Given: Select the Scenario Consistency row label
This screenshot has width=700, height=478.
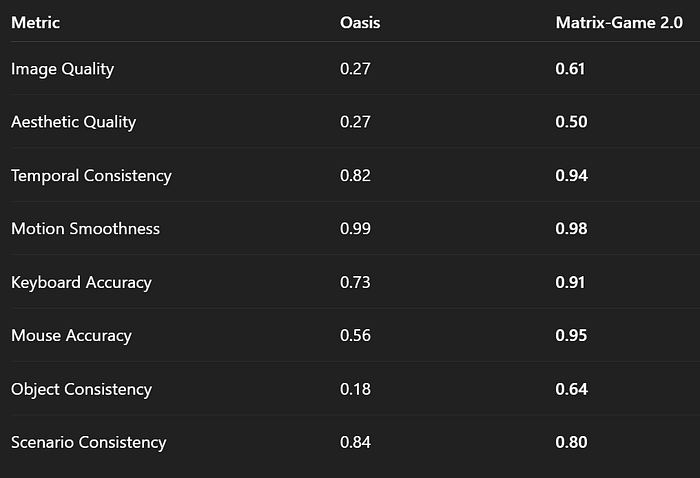Looking at the screenshot, I should pos(88,443).
